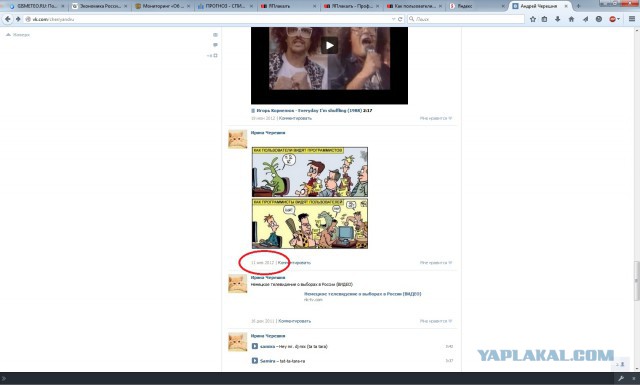Switch to the 'ЯПлакалъ - Проф...' tab
This screenshot has height=385, width=640.
(x=351, y=7)
